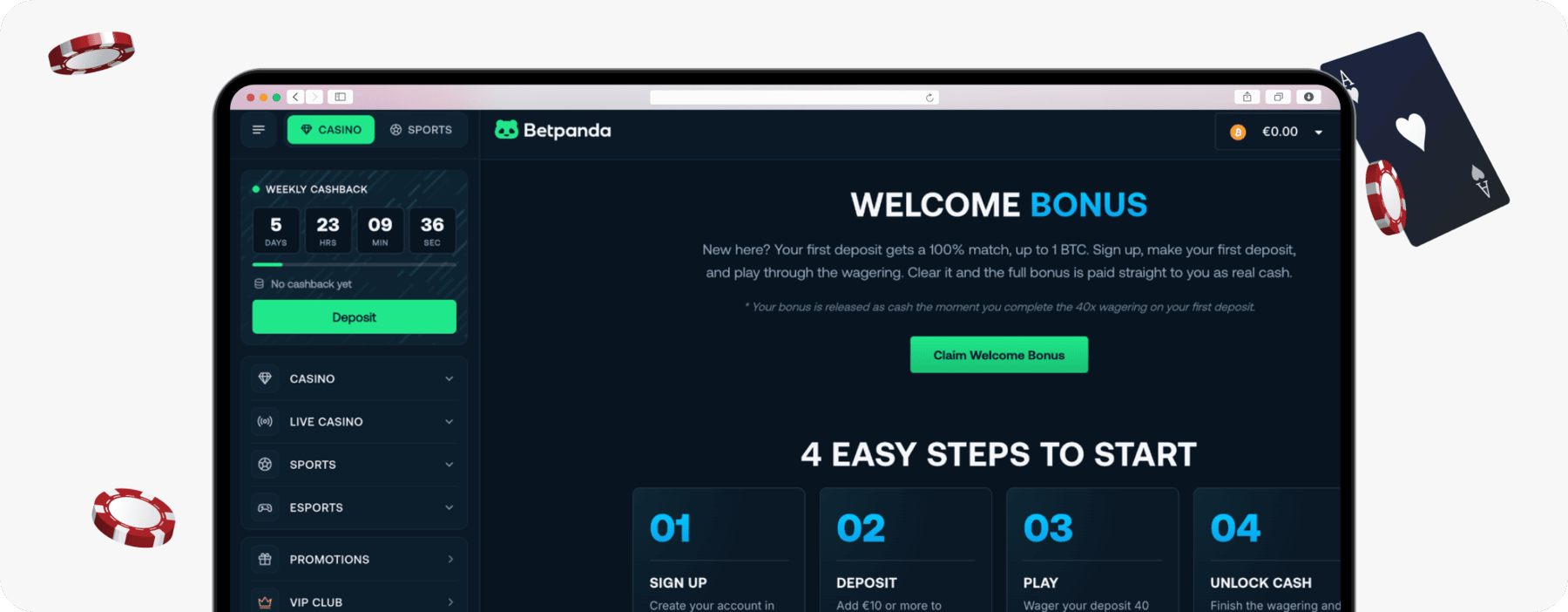Click the green Deposit button
The width and height of the screenshot is (1568, 612).
pyautogui.click(x=354, y=317)
